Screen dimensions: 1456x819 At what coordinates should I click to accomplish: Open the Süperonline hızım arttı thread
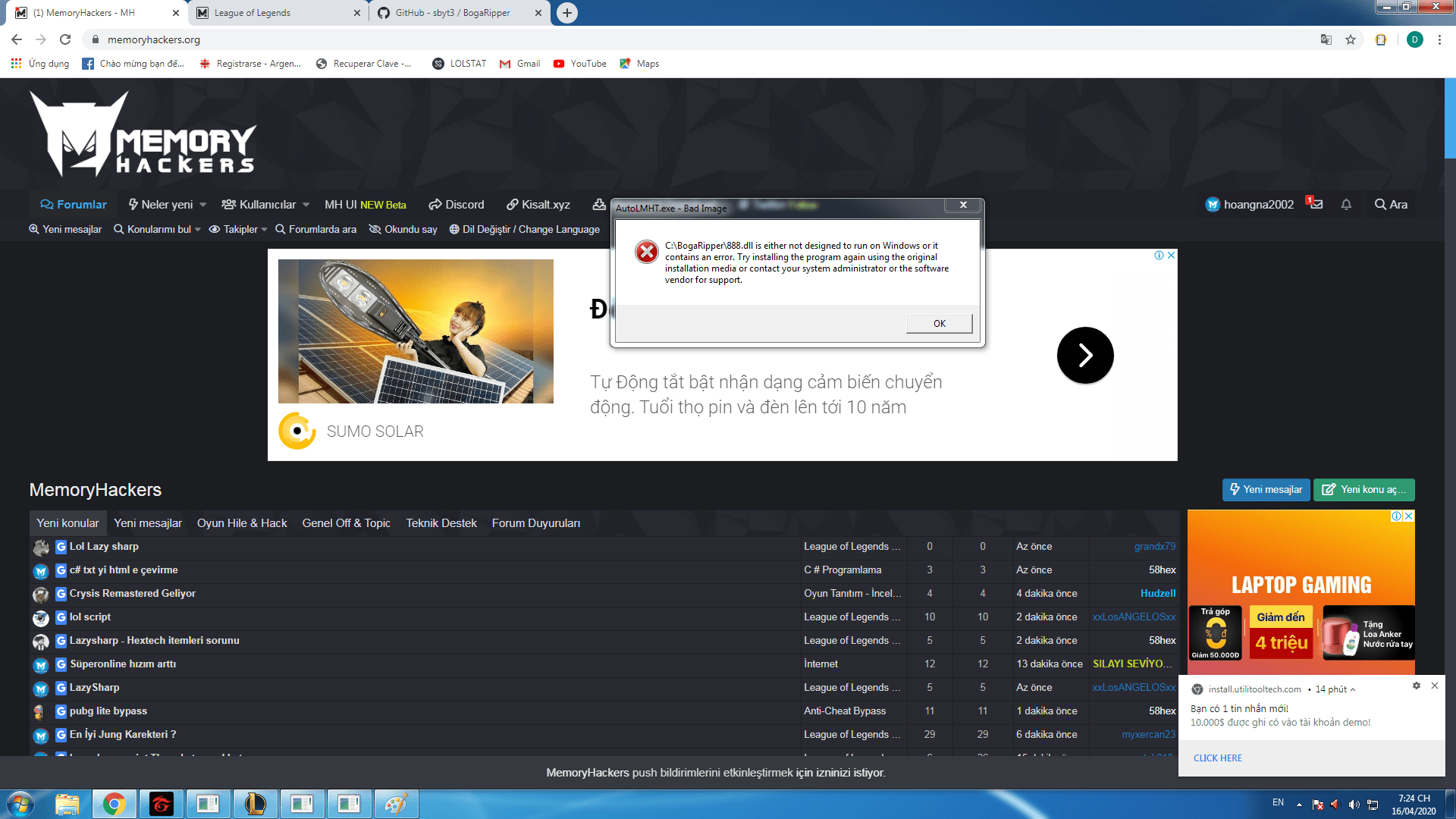(x=123, y=664)
